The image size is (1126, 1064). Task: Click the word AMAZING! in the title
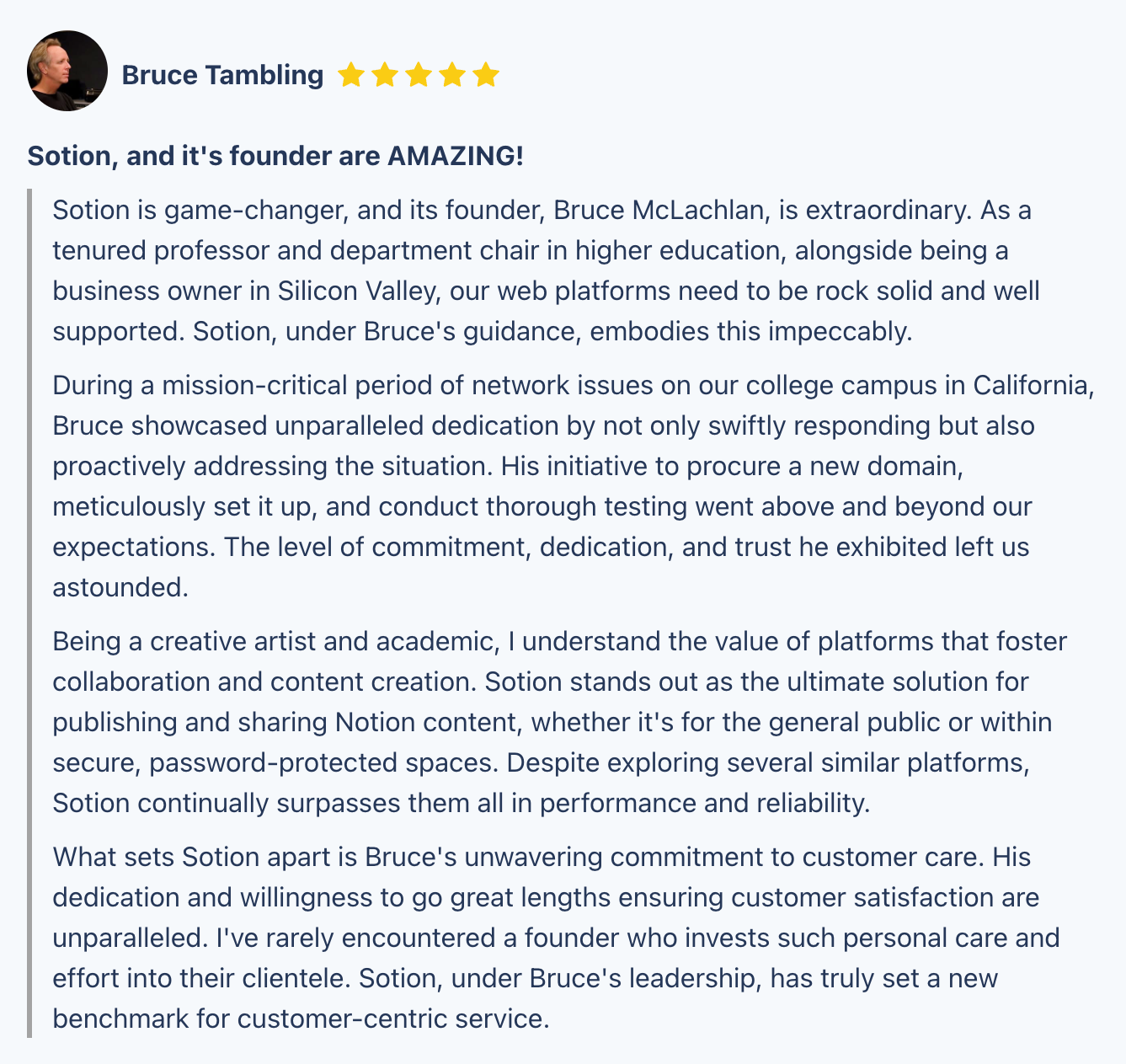(455, 156)
